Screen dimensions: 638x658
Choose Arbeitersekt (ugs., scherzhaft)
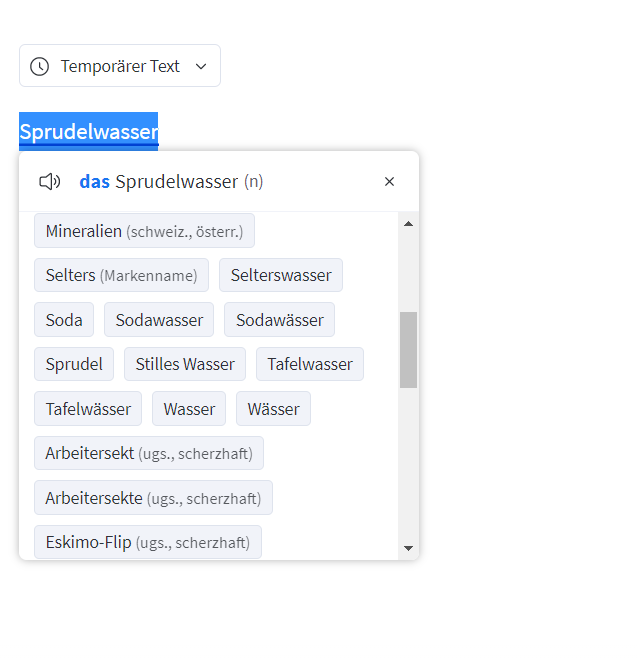(x=149, y=453)
